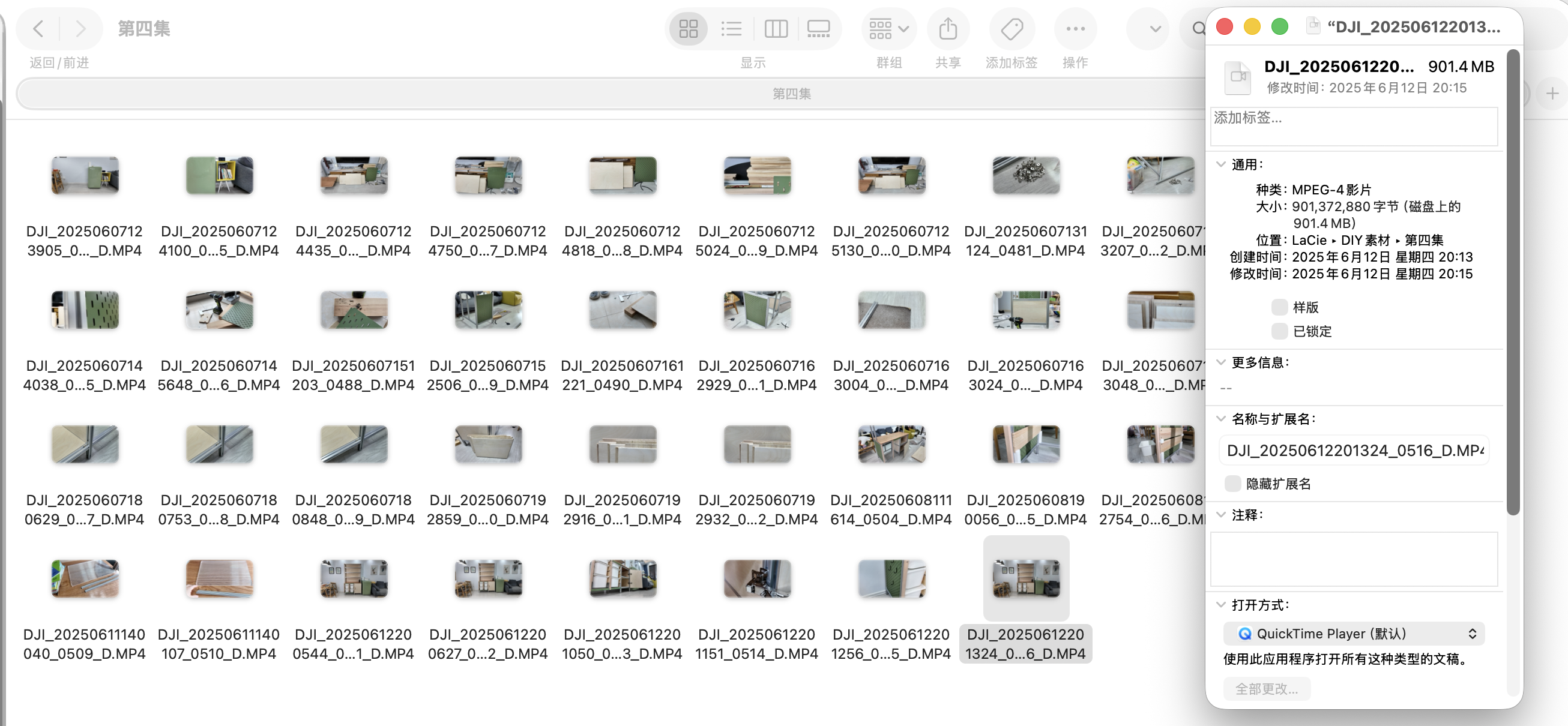This screenshot has height=726, width=1568.
Task: Switch to gallery view
Action: pos(818,29)
